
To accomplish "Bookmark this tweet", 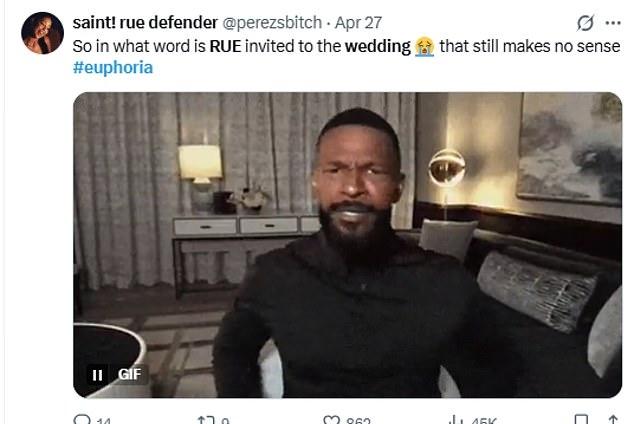I will pyautogui.click(x=581, y=419).
